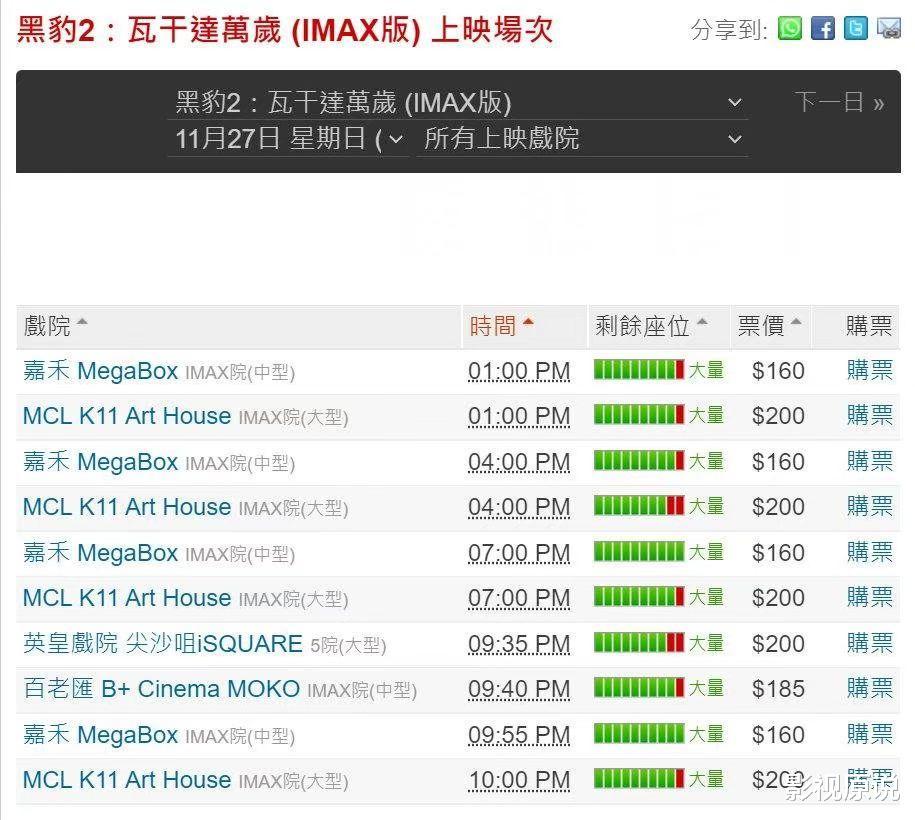Sort listings by the 票價 column header

(x=770, y=326)
